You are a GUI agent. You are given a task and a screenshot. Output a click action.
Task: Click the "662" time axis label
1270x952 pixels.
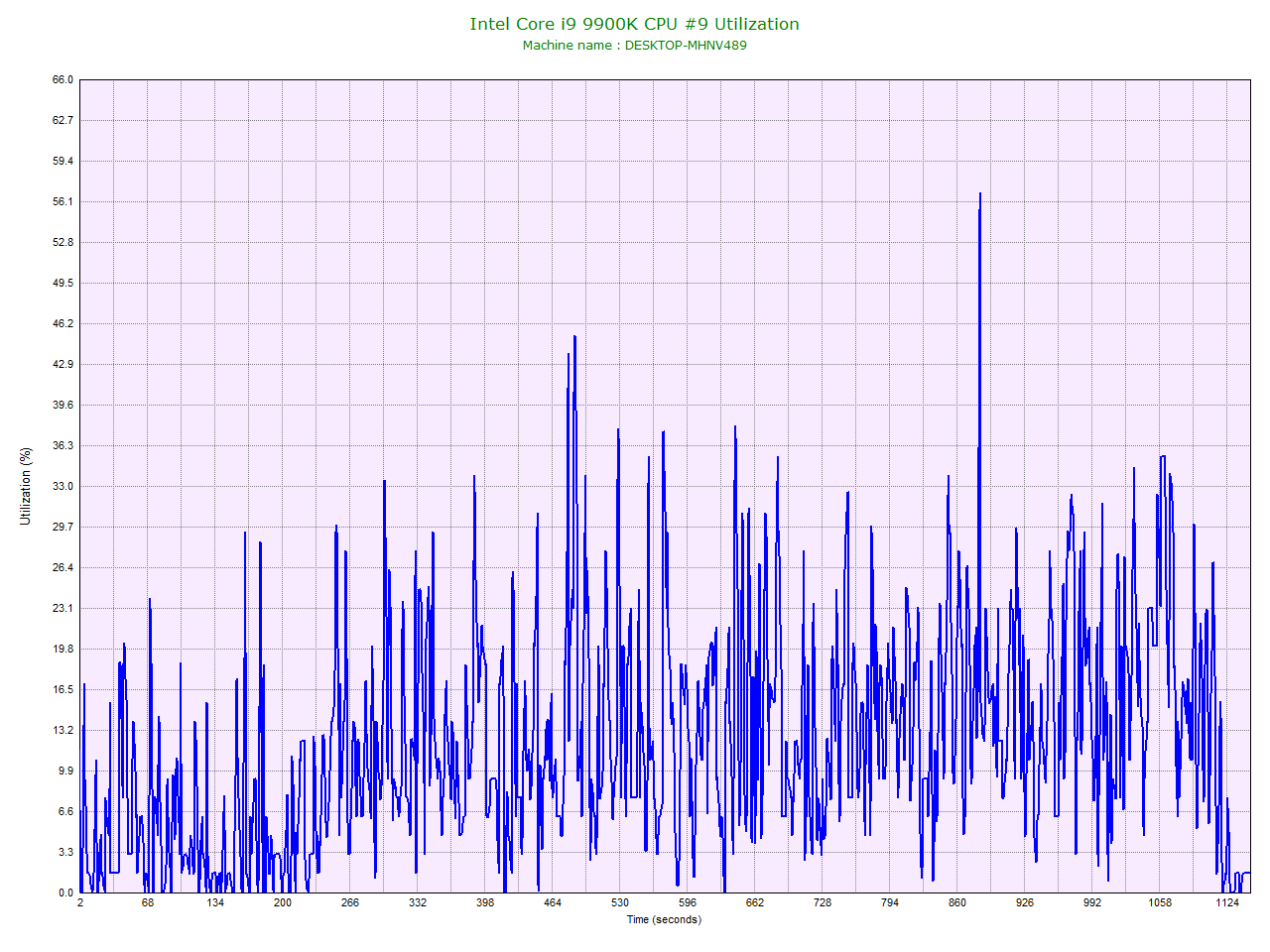coord(755,903)
